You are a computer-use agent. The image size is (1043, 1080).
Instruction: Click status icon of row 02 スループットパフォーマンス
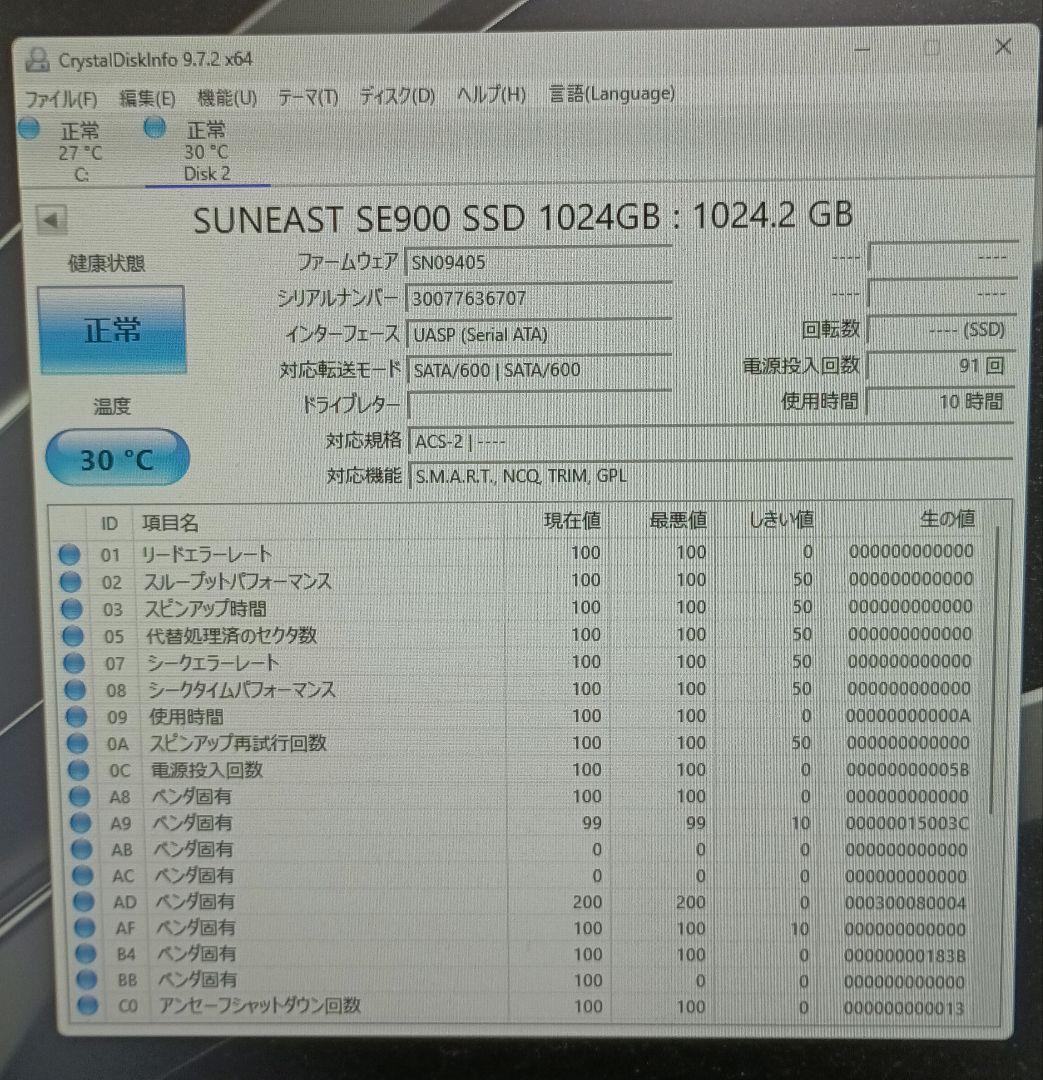coord(70,582)
